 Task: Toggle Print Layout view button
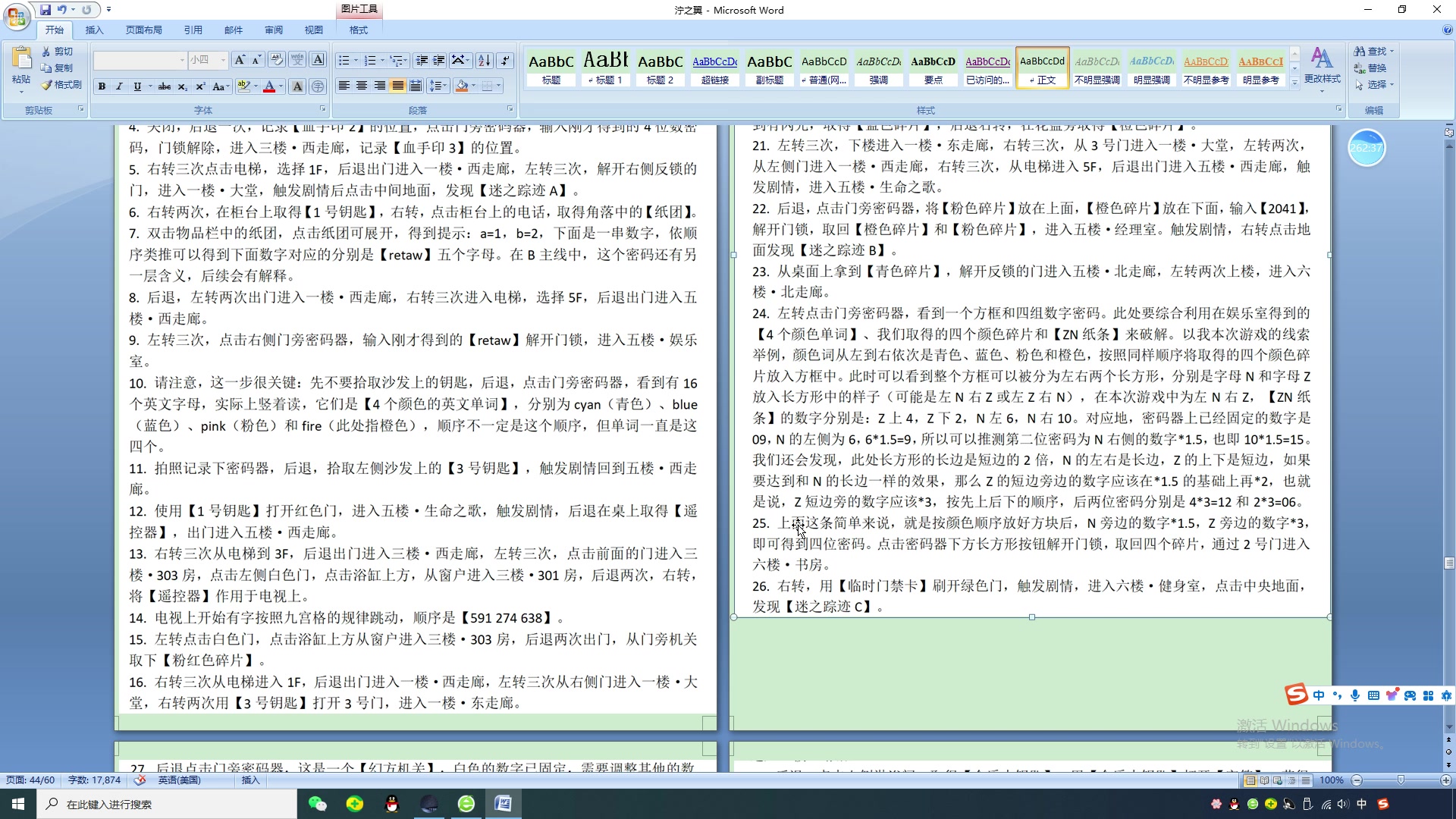pyautogui.click(x=1250, y=780)
